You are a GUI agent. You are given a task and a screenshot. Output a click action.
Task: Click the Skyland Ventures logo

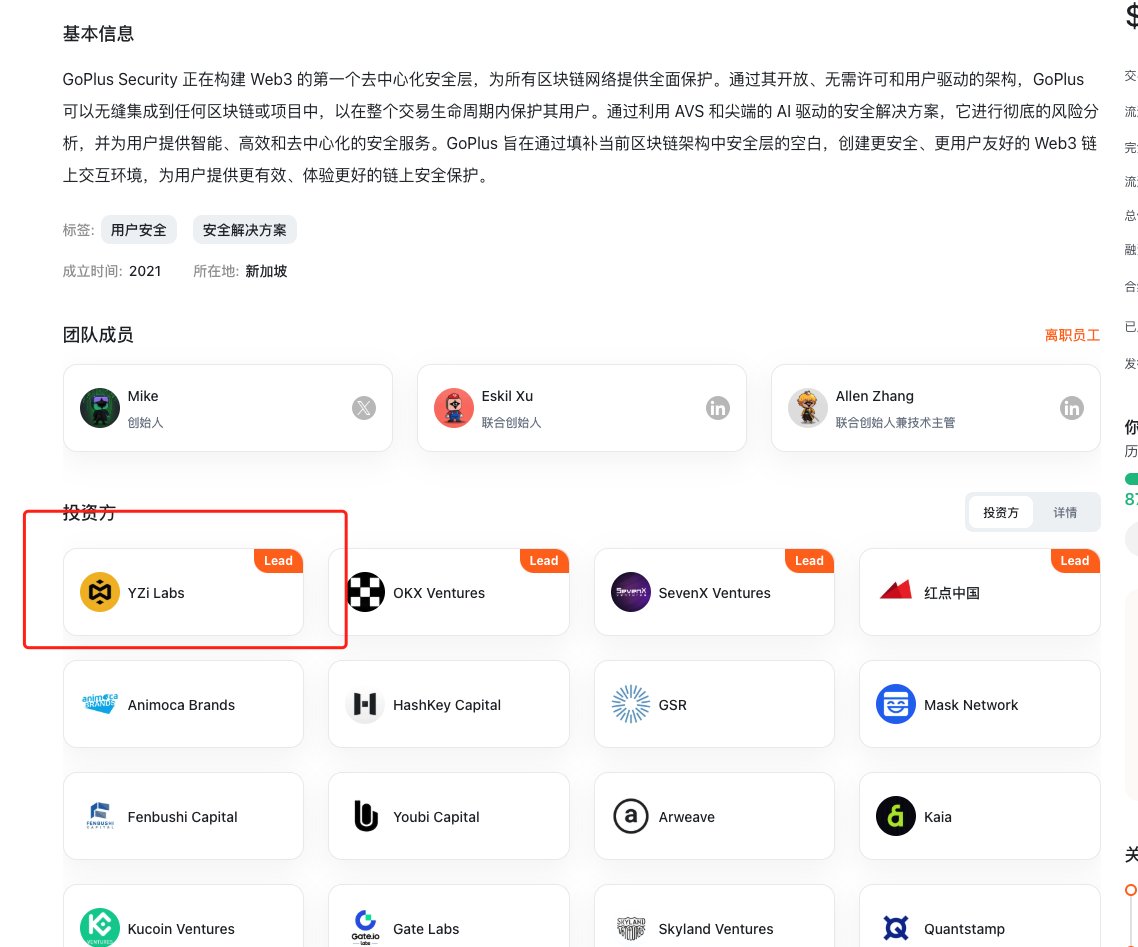[631, 928]
